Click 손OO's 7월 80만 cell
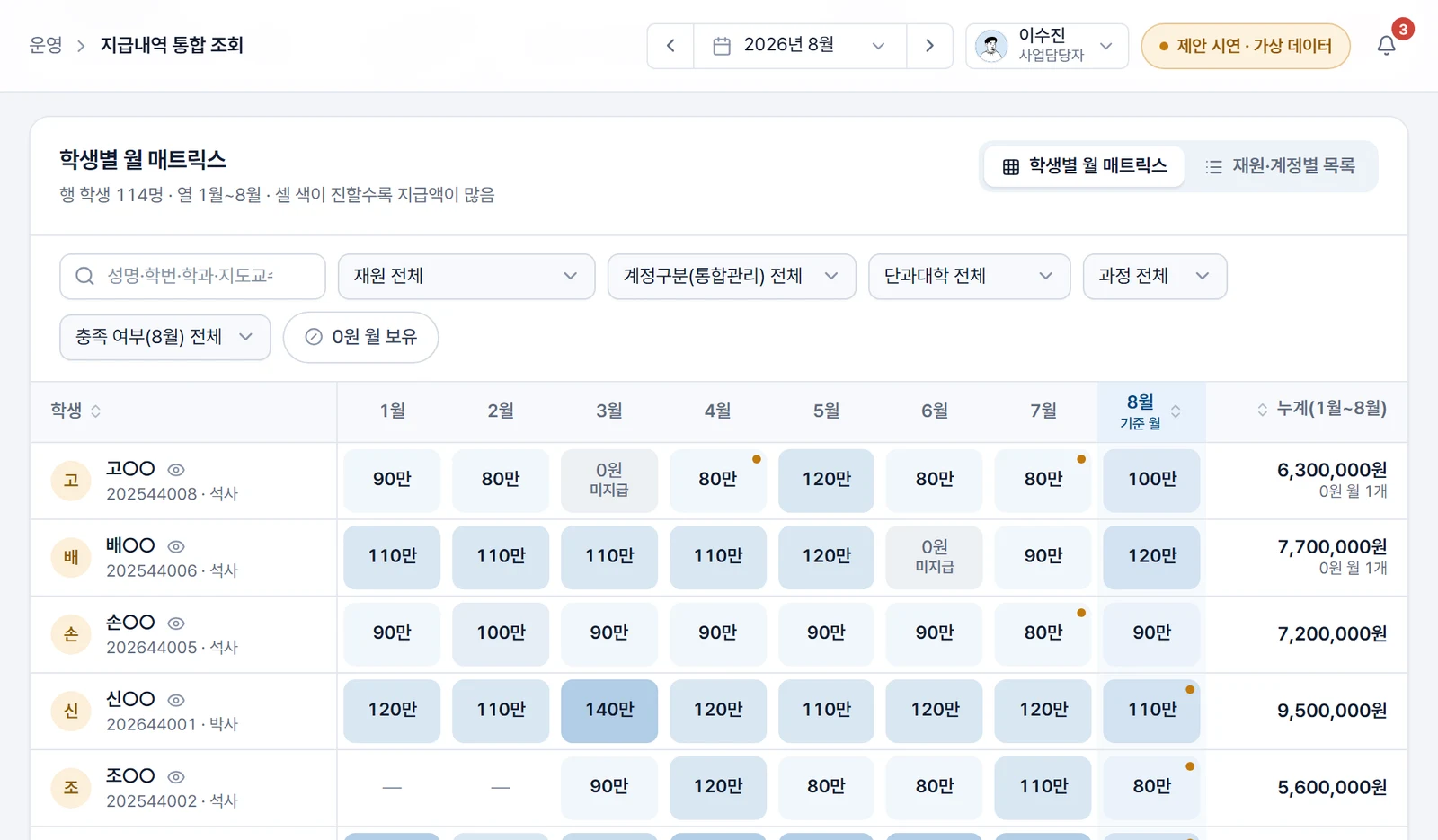The width and height of the screenshot is (1438, 840). 1043,634
